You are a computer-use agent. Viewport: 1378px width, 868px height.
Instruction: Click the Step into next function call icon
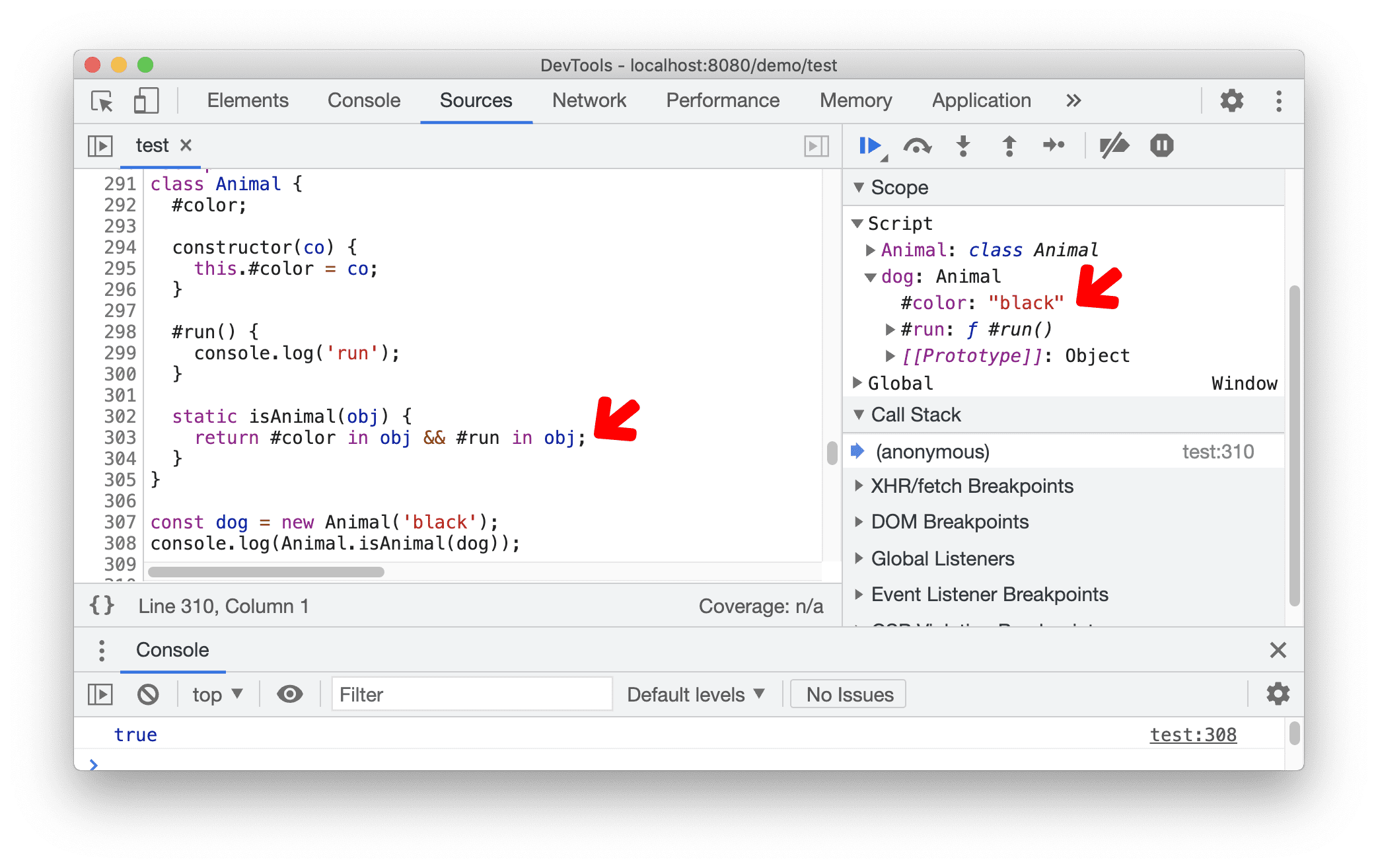(x=963, y=147)
